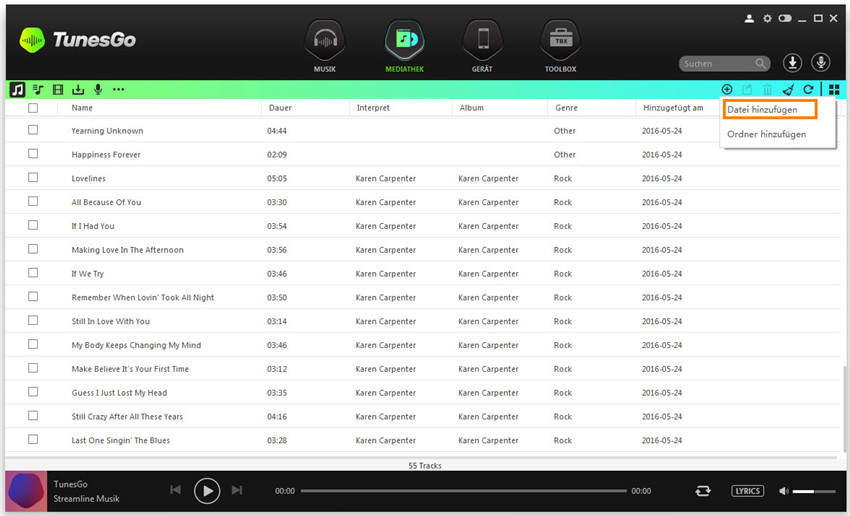Select Guess I Just Lost My Head
This screenshot has width=850, height=516.
click(x=119, y=393)
